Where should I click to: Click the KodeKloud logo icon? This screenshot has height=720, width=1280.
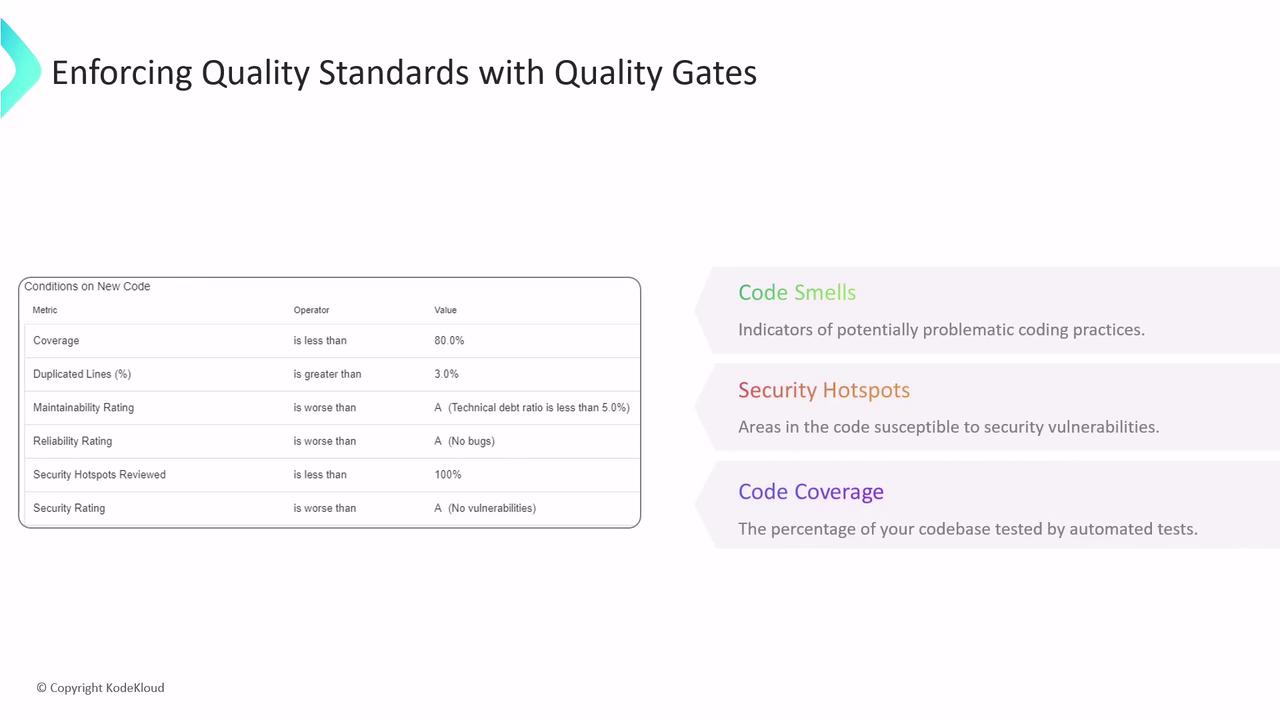pos(18,68)
